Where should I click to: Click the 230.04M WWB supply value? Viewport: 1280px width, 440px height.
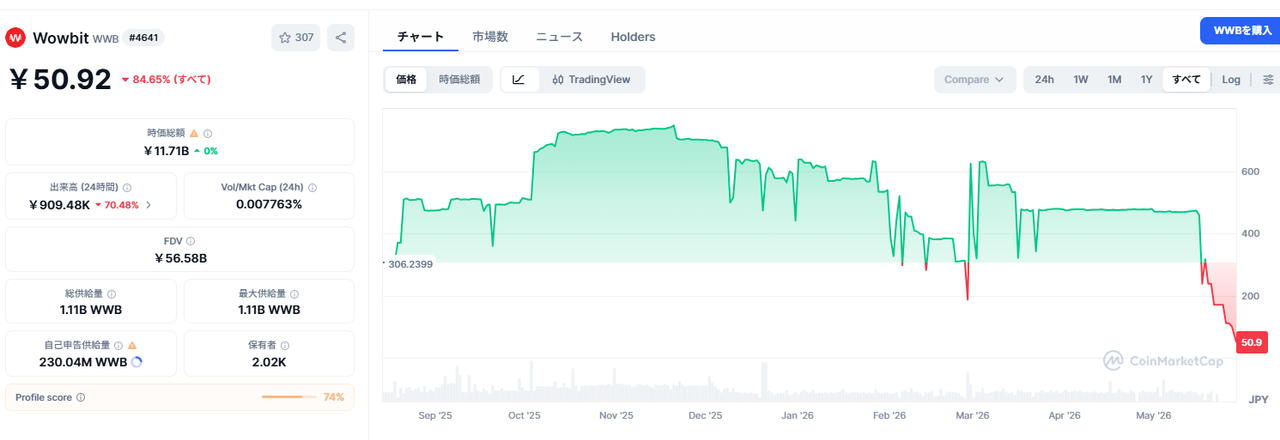click(84, 362)
